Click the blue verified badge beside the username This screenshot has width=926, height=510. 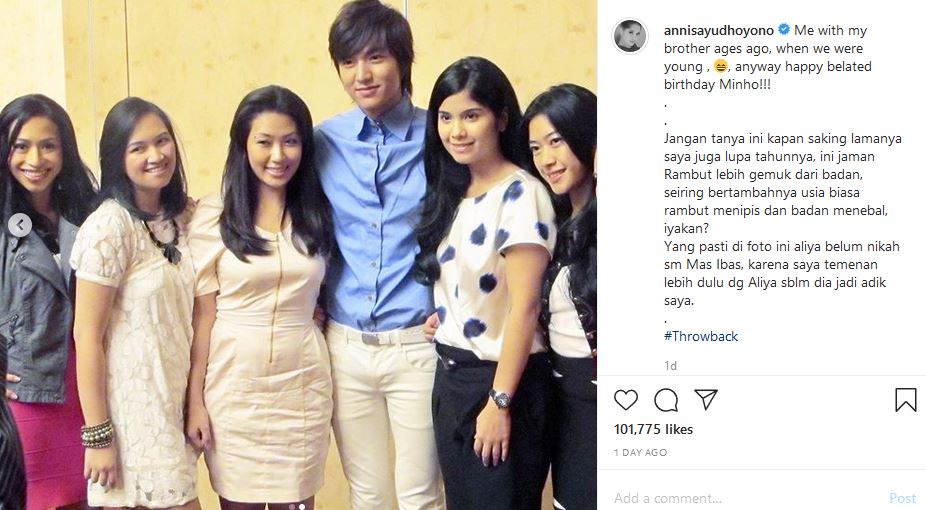784,30
